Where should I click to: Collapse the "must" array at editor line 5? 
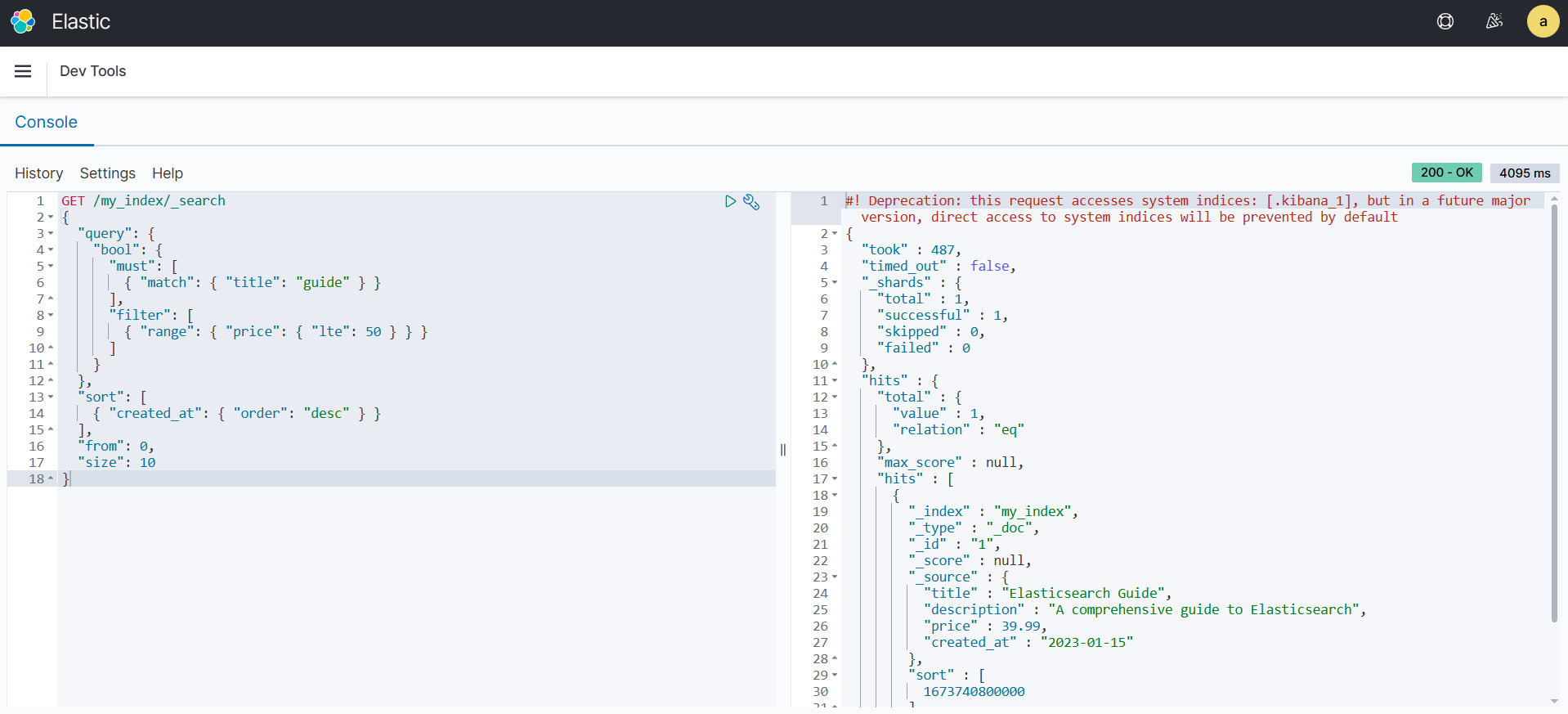pyautogui.click(x=51, y=267)
